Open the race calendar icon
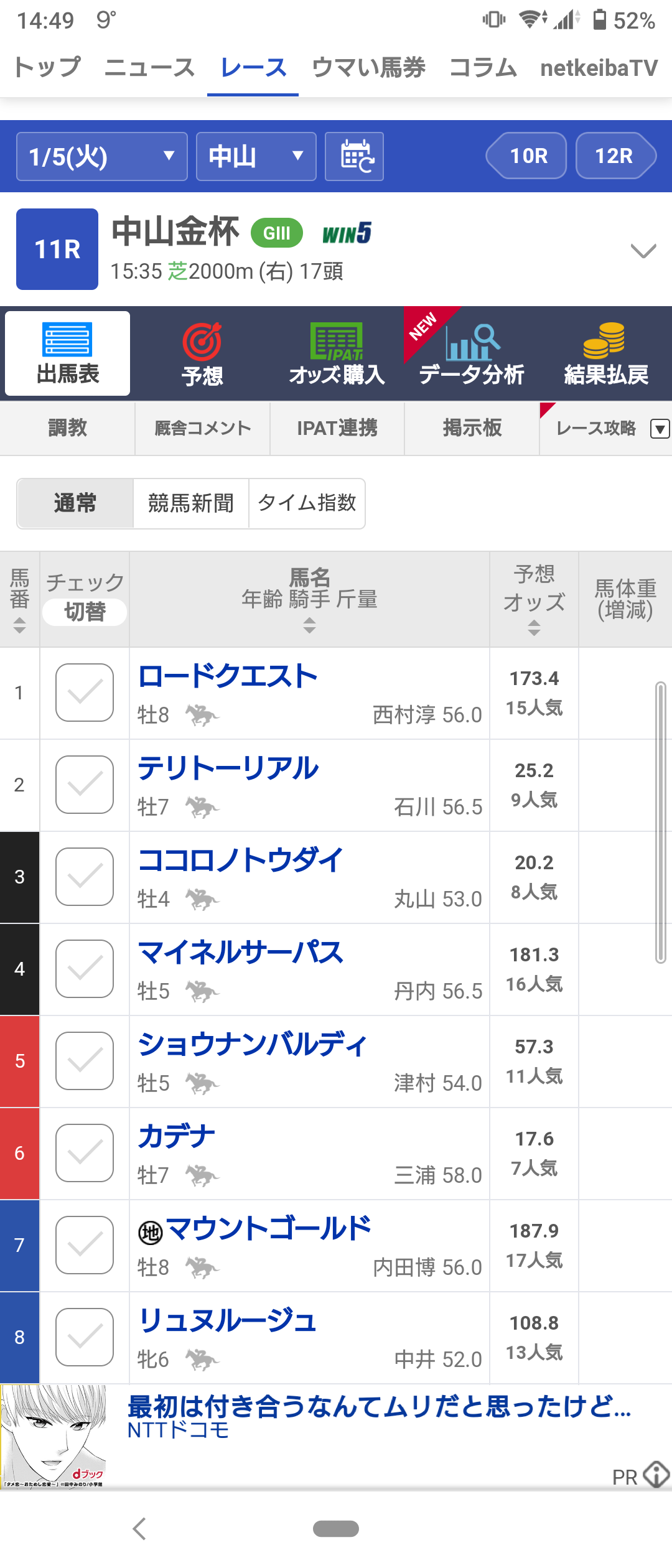This screenshot has width=672, height=1568. coord(354,156)
